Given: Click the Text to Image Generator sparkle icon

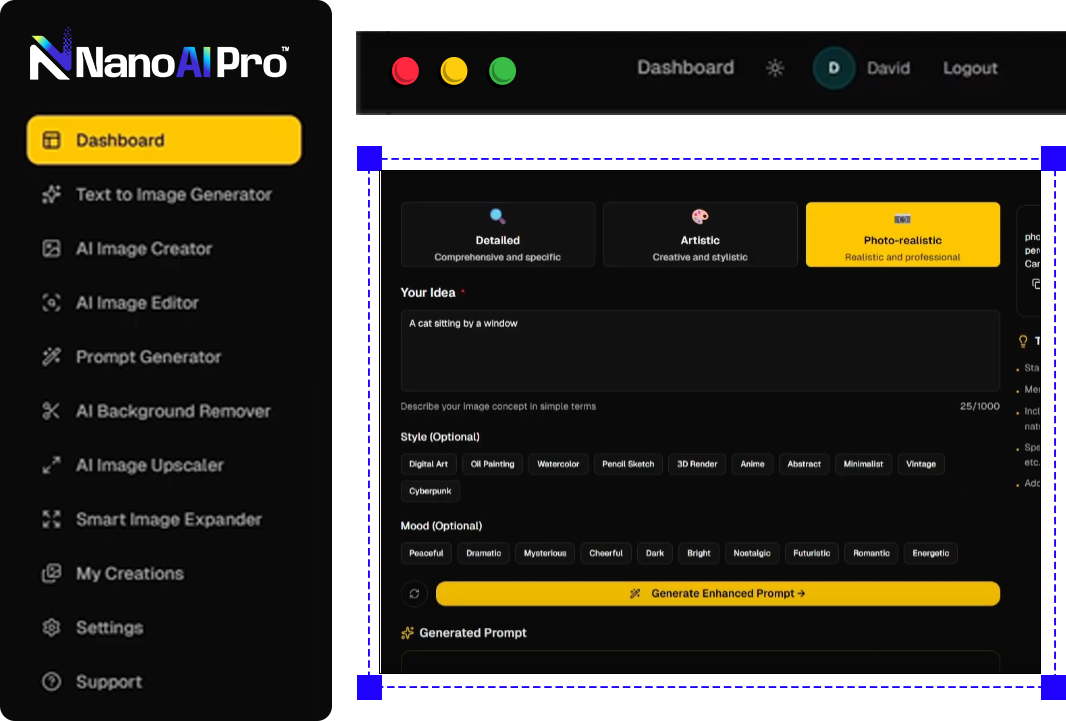Looking at the screenshot, I should [51, 195].
